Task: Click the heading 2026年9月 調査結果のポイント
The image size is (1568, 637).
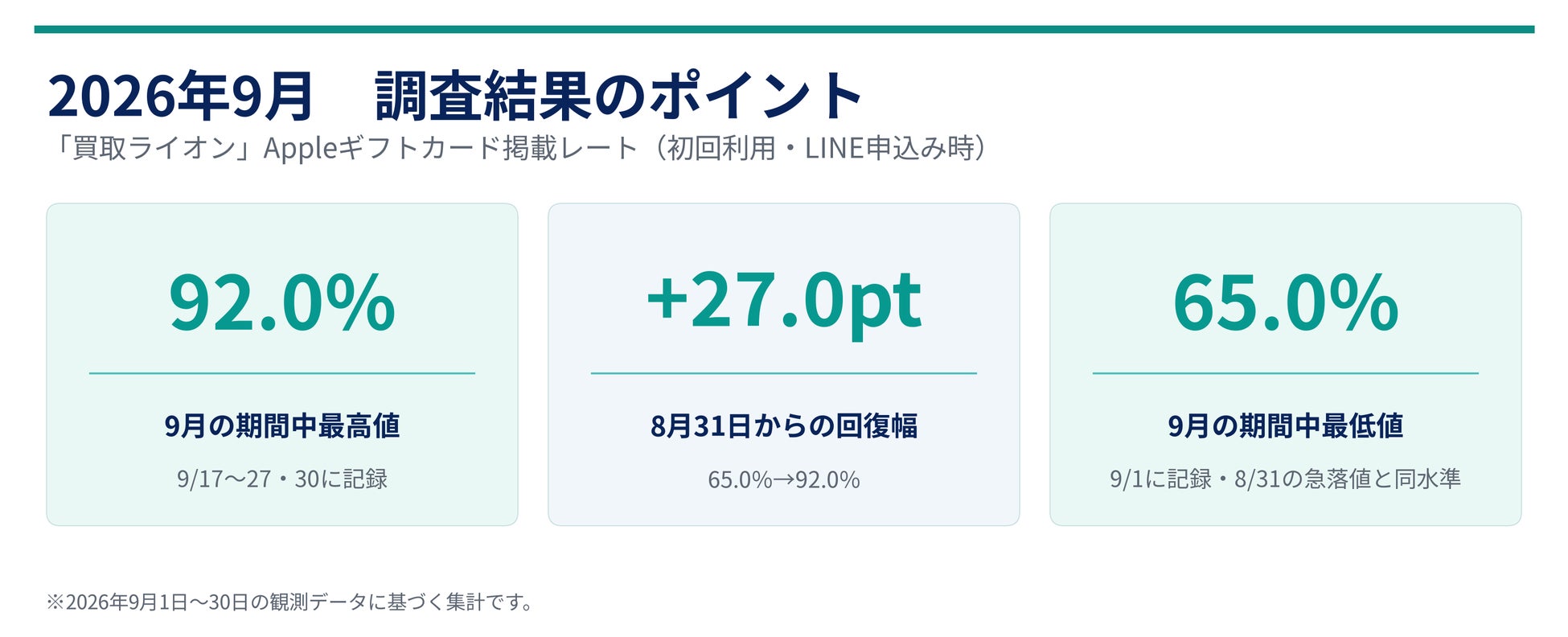Action: click(455, 97)
